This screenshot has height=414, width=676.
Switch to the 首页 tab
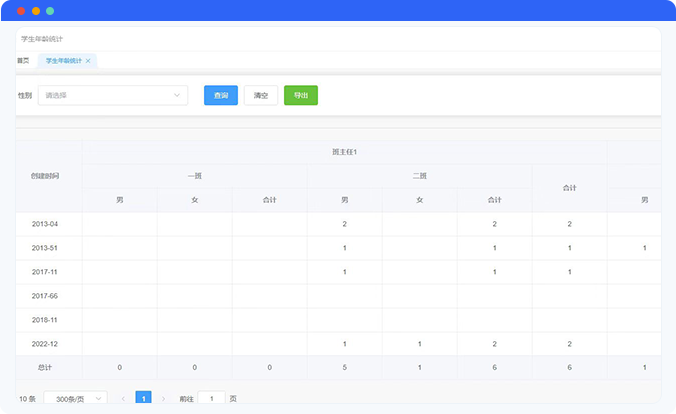pyautogui.click(x=23, y=61)
